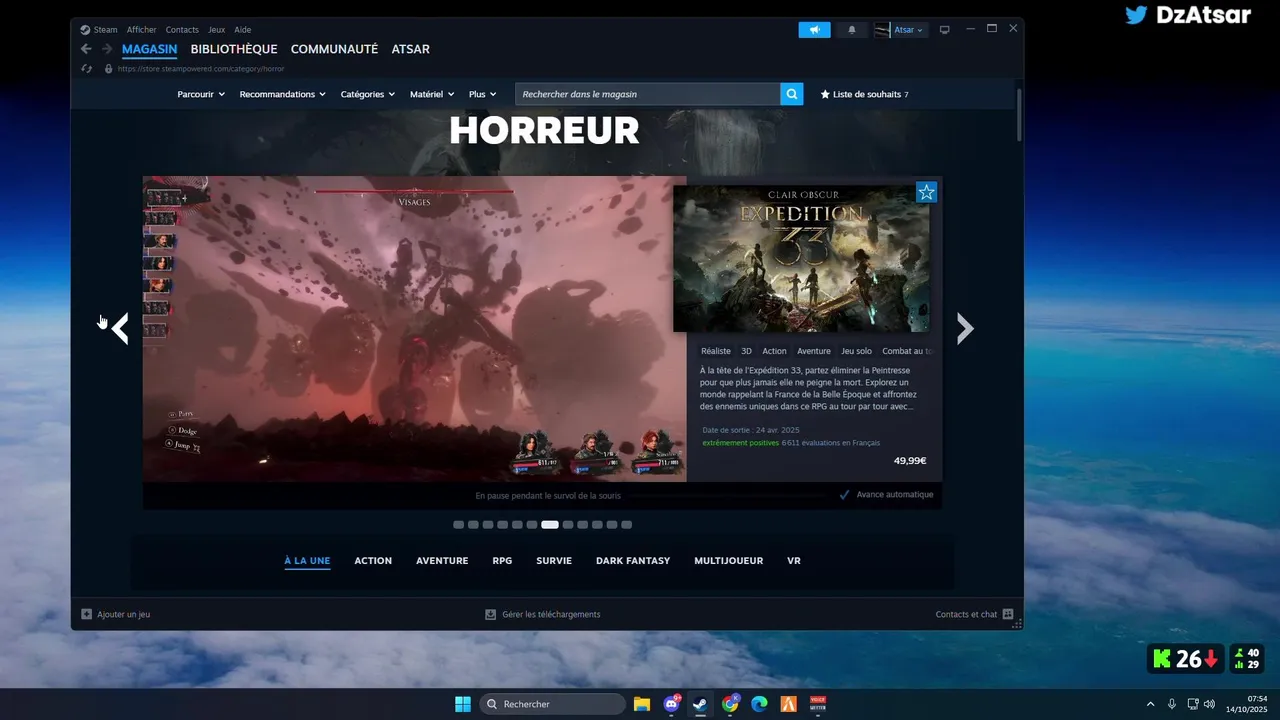Toggle Avance automatique checkbox
The image size is (1280, 720).
[x=845, y=494]
